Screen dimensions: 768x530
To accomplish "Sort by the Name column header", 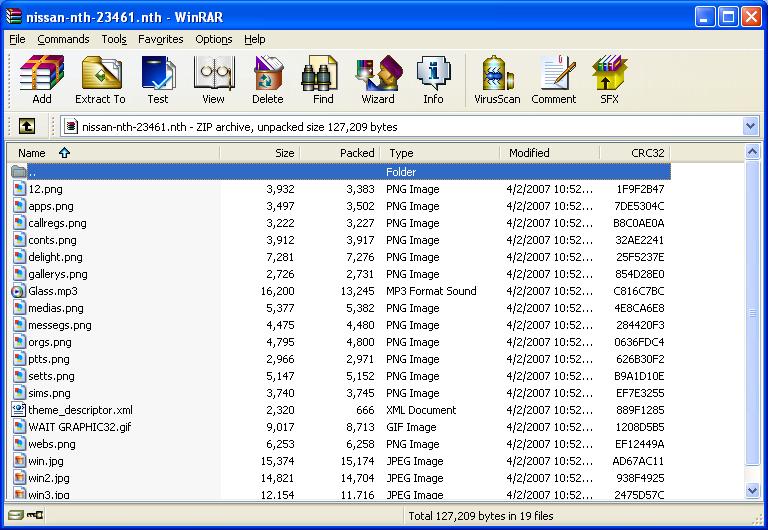I will [x=114, y=153].
